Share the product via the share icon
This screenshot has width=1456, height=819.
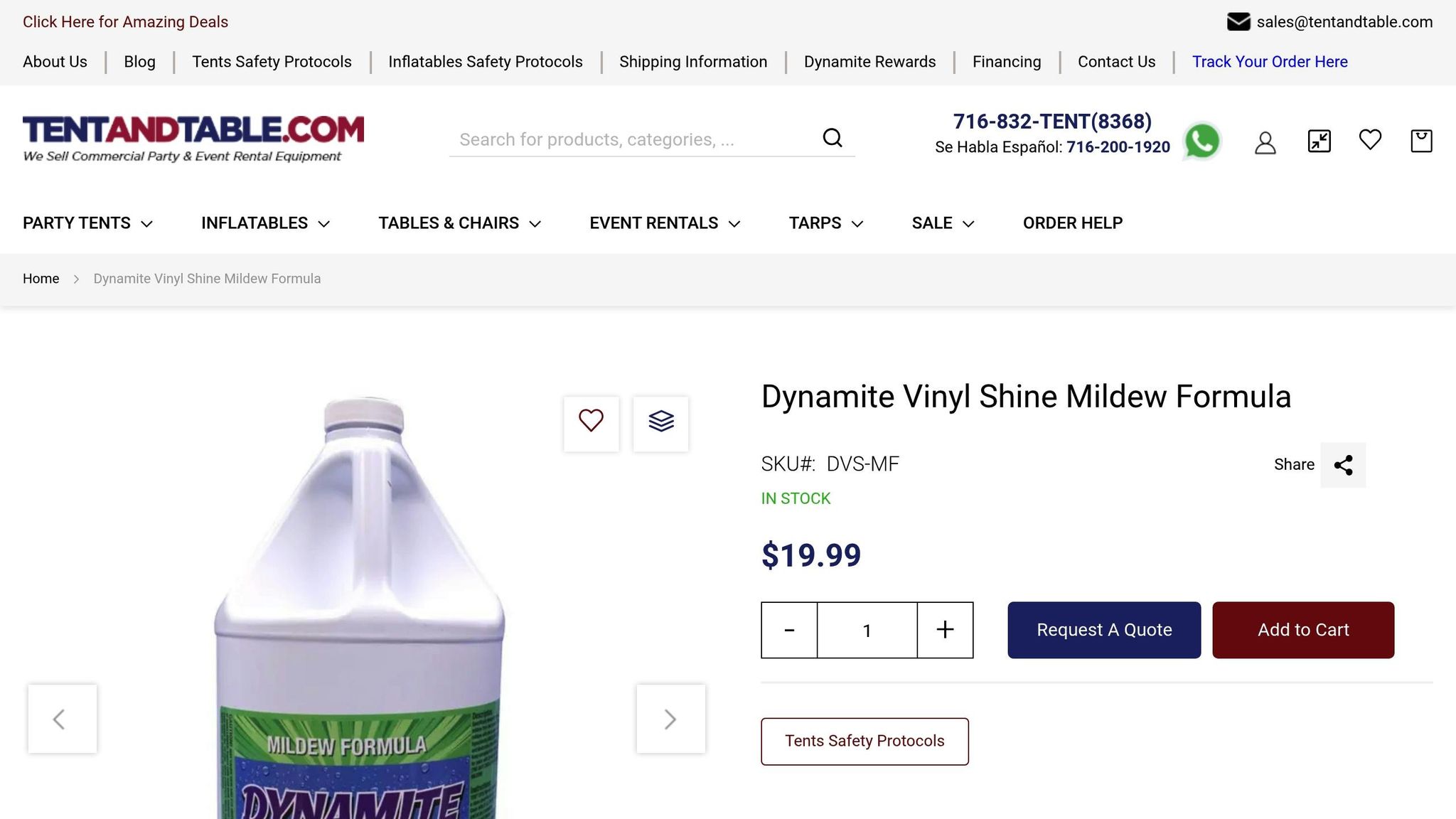(1343, 466)
